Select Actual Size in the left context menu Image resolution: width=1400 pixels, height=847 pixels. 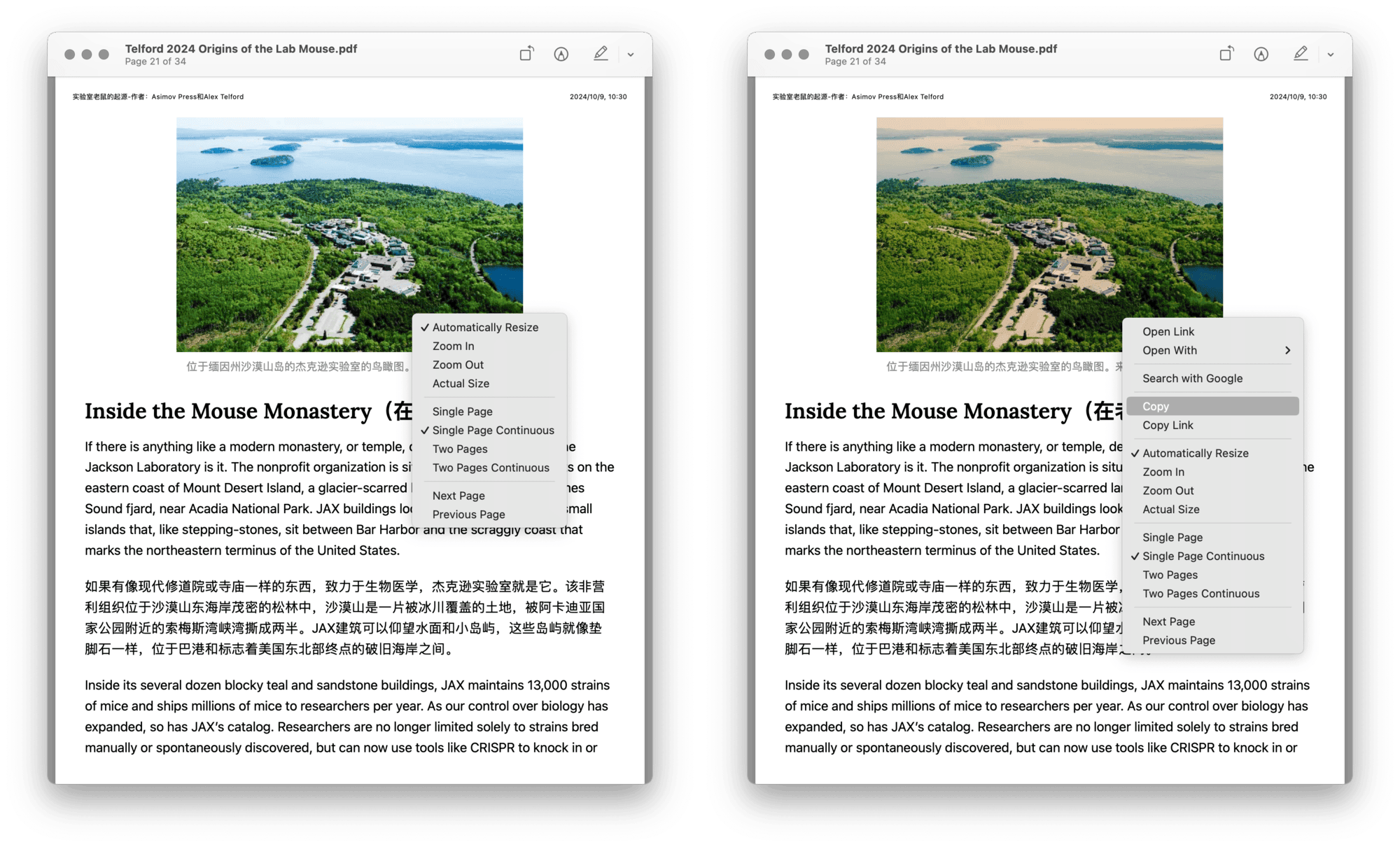point(489,384)
